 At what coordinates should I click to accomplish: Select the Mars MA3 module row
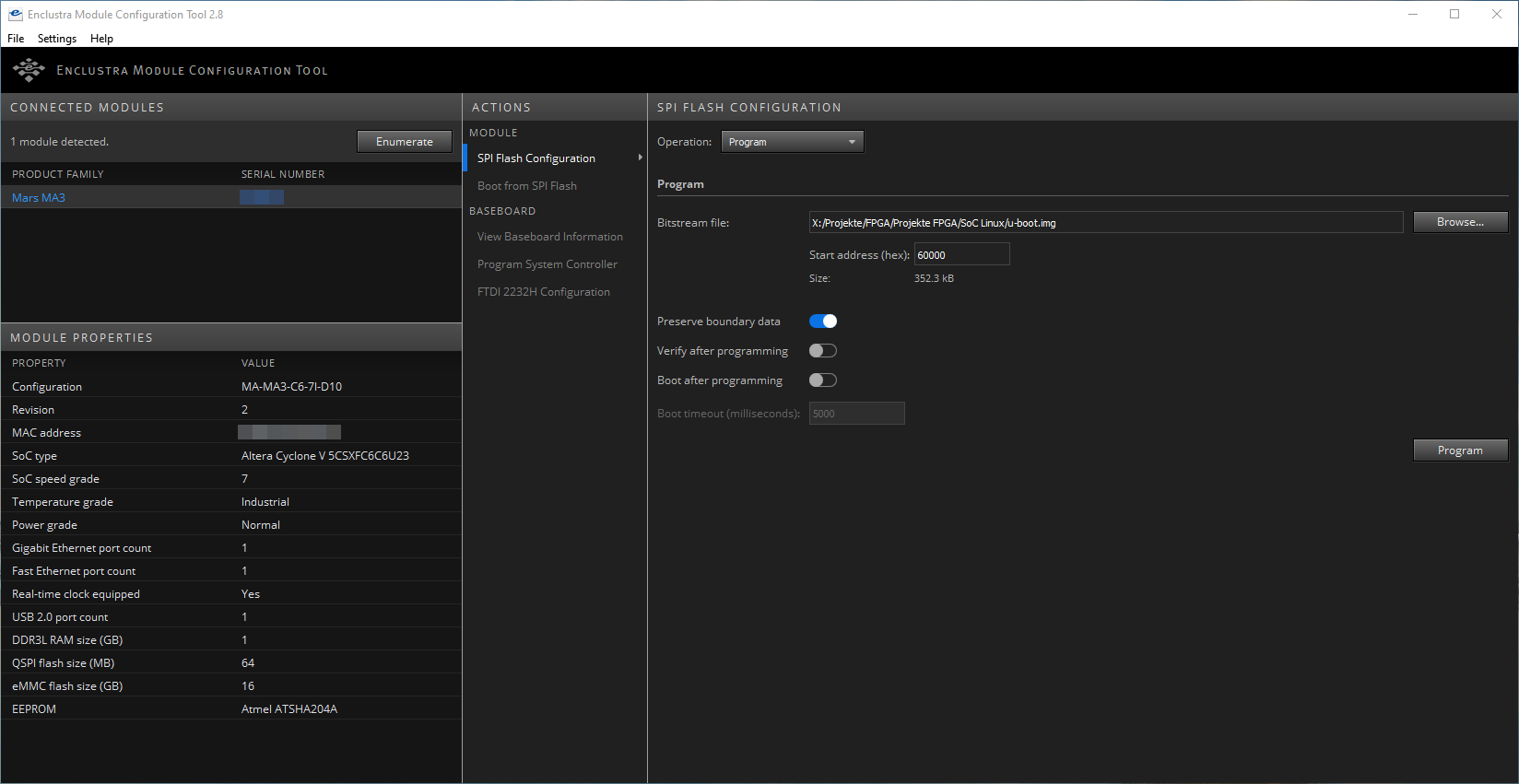pos(231,197)
